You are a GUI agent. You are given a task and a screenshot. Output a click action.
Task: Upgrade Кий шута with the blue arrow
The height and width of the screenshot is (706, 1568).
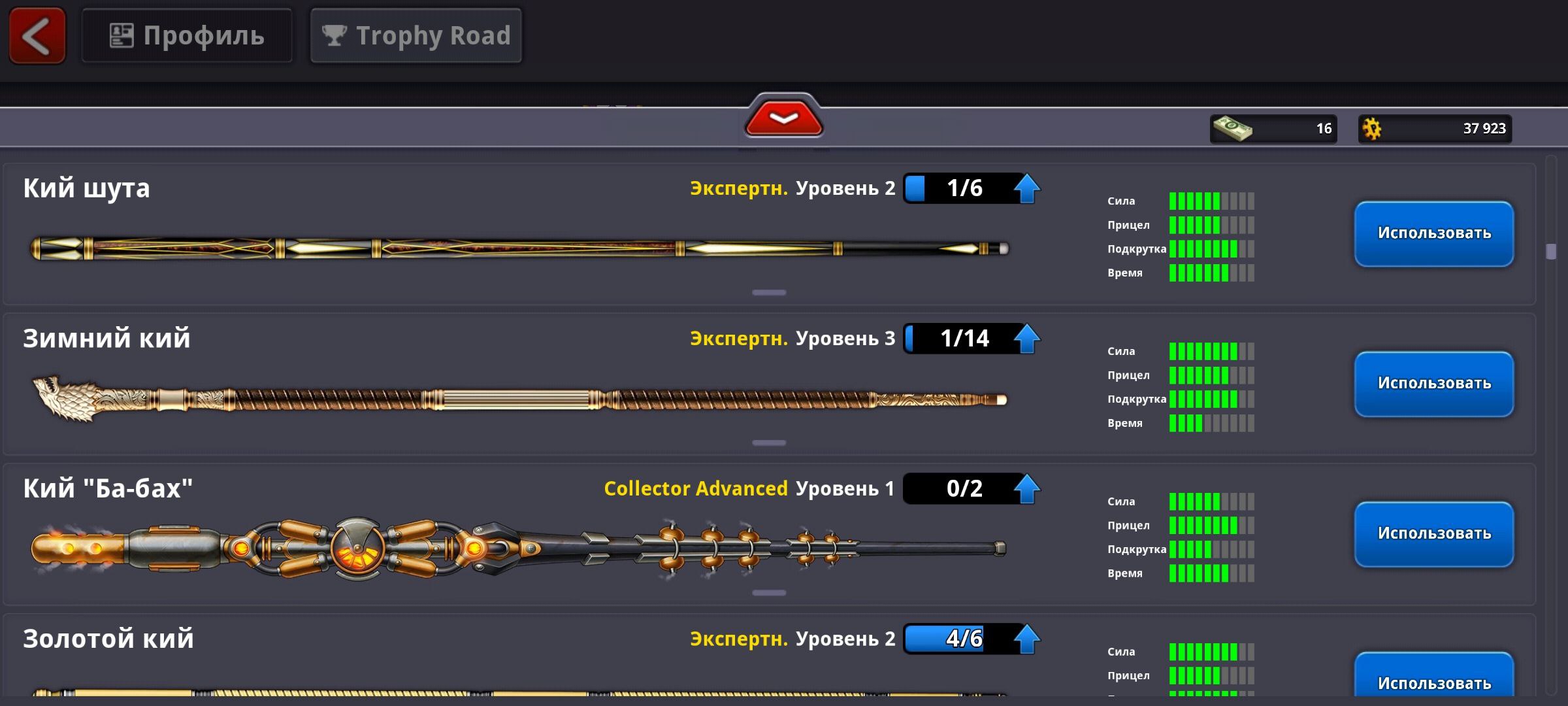tap(1027, 188)
